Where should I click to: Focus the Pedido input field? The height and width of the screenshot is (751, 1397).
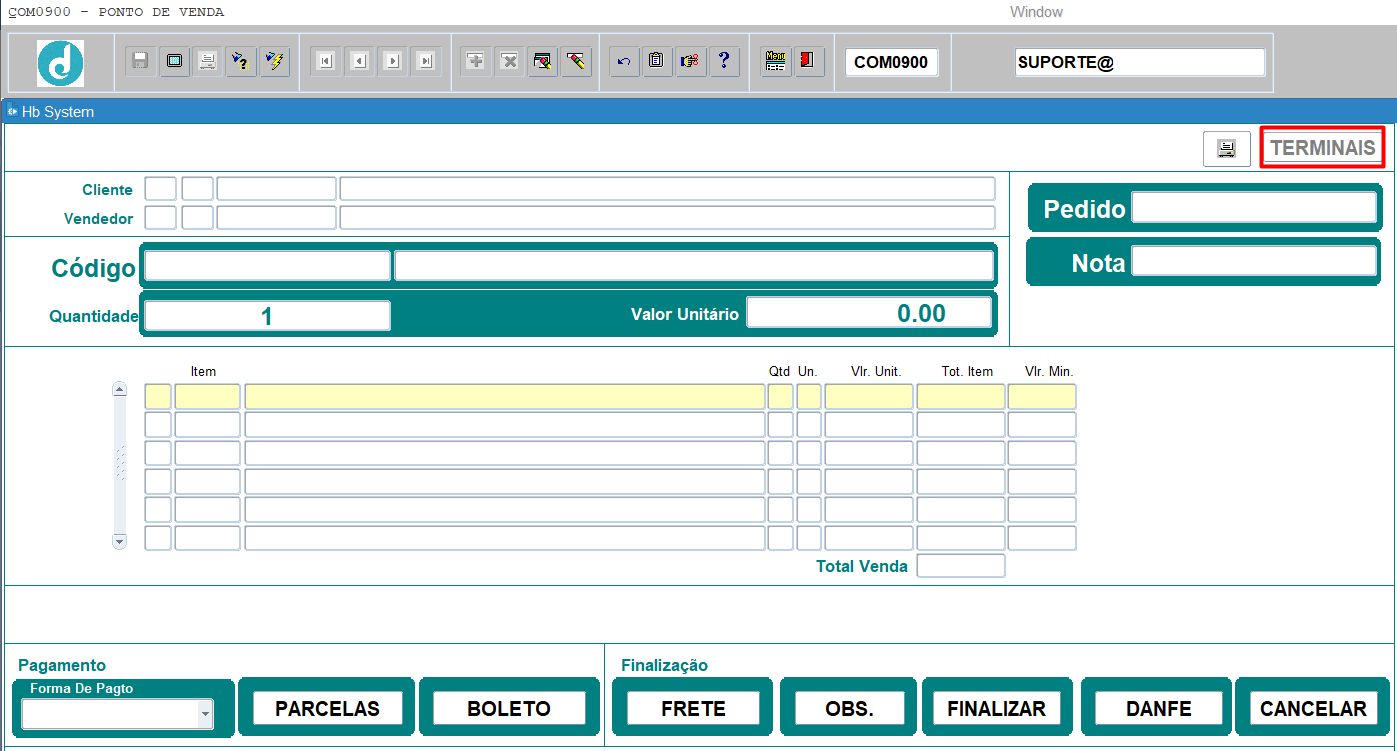tap(1254, 208)
